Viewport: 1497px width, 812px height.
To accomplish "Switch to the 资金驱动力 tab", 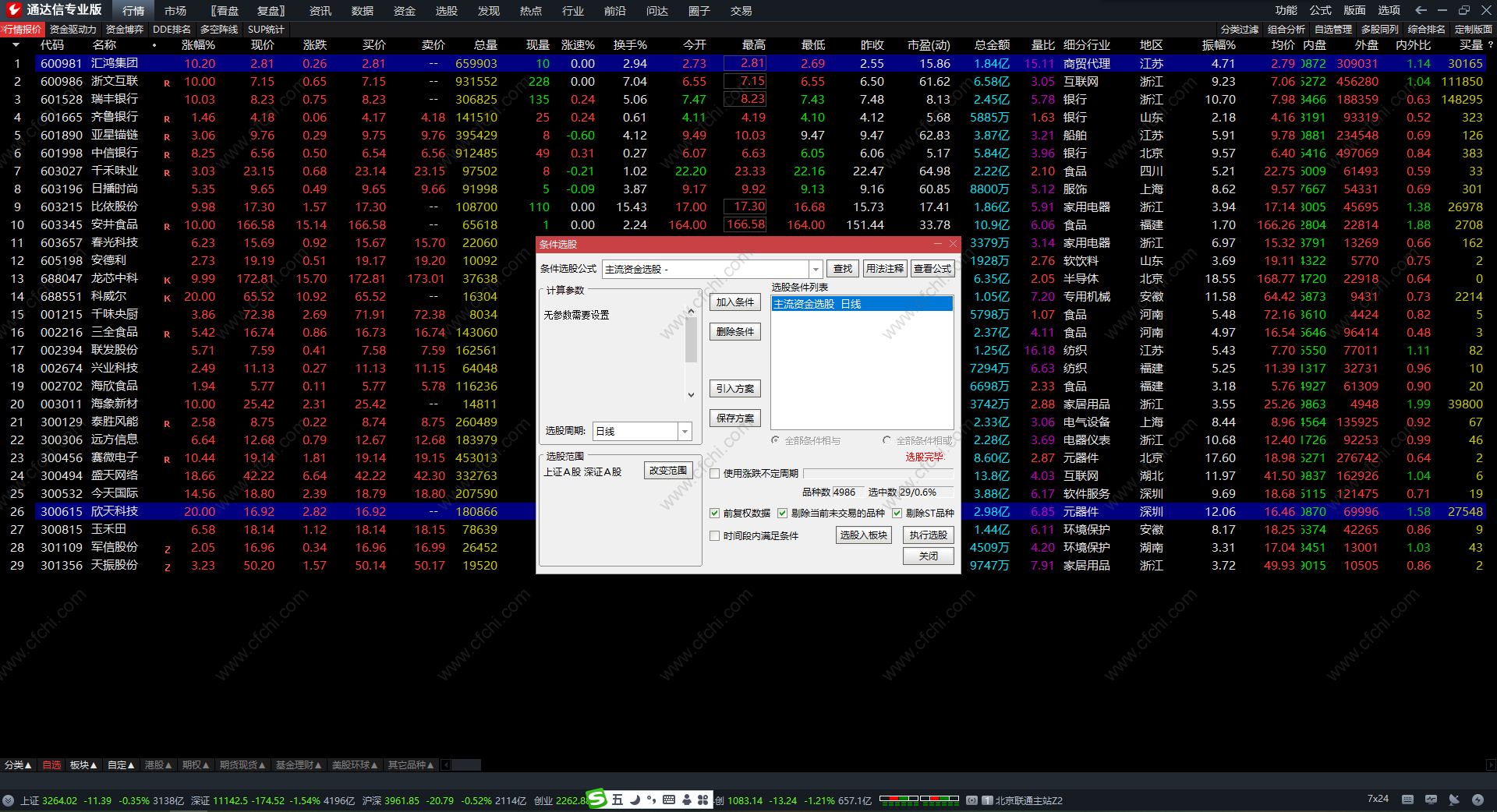I will point(73,29).
